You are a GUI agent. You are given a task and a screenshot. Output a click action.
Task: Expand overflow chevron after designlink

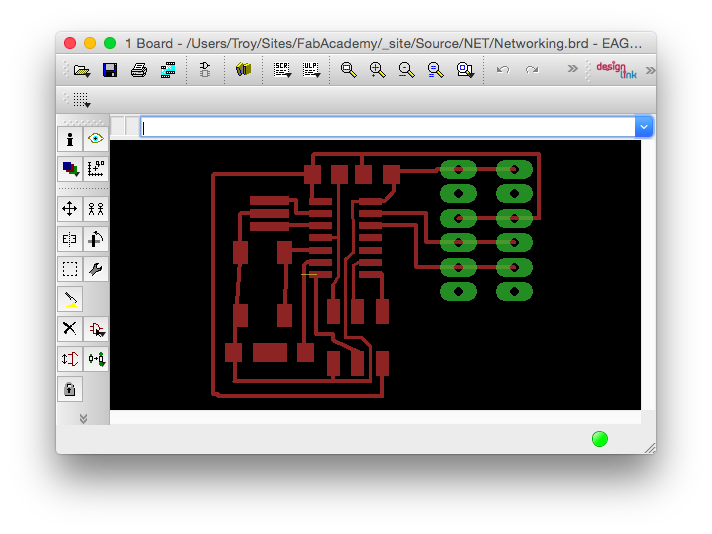pyautogui.click(x=650, y=70)
